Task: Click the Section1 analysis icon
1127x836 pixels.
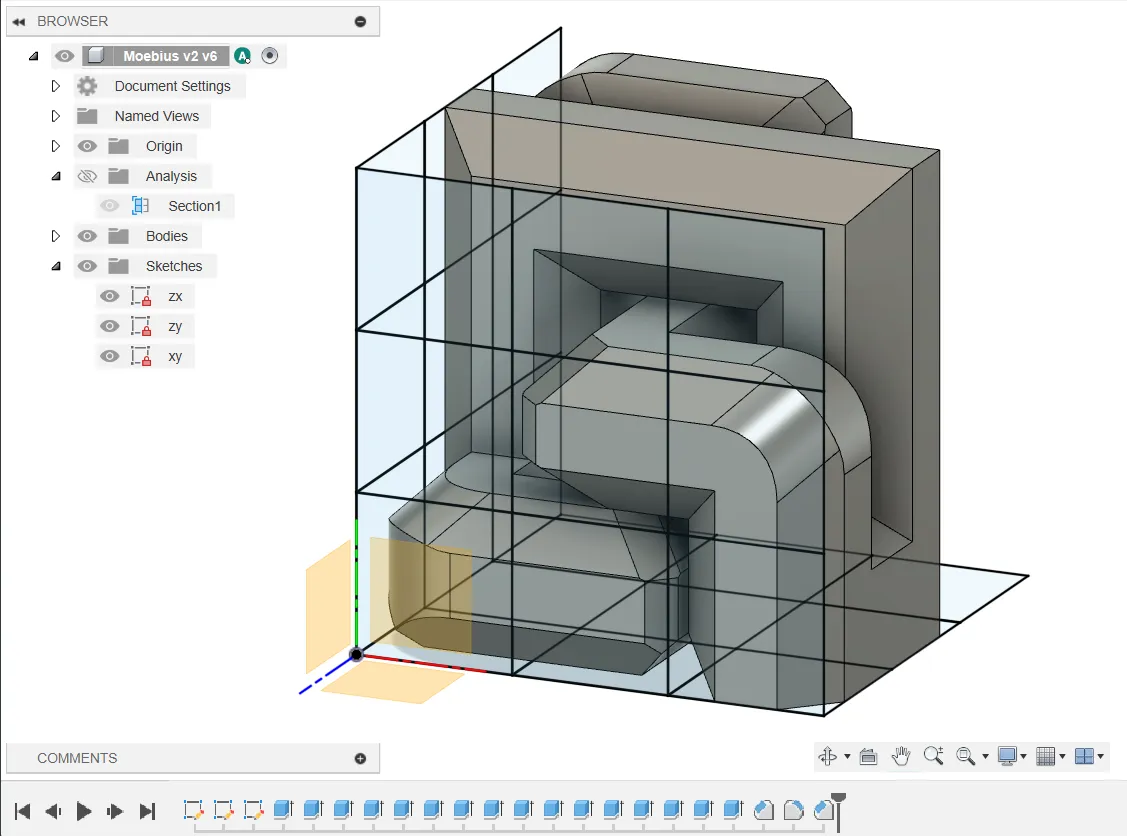Action: point(140,206)
